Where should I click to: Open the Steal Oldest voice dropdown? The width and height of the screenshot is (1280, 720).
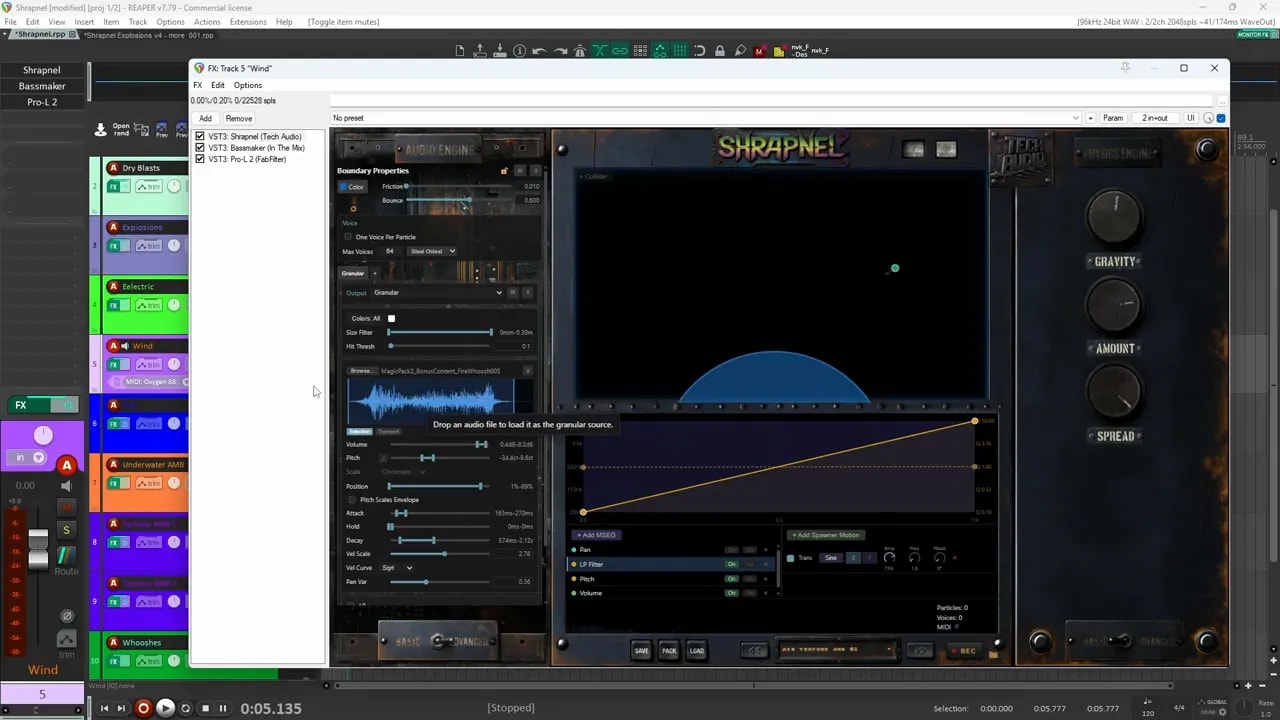432,251
